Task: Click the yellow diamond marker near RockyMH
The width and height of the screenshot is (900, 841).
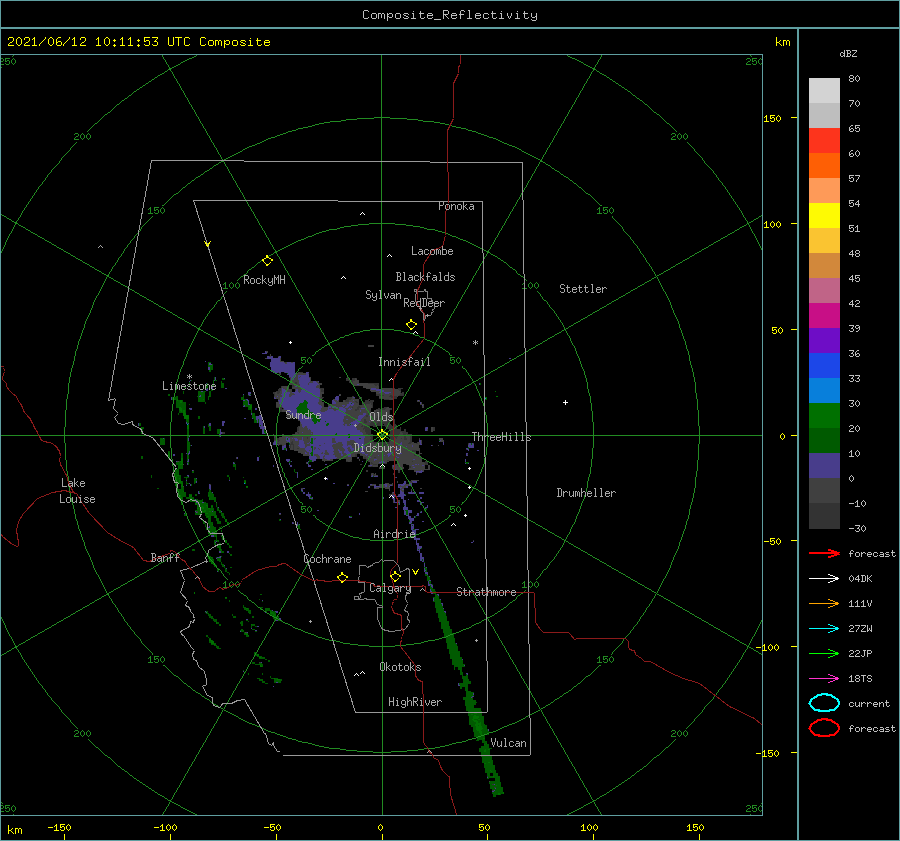Action: 267,261
